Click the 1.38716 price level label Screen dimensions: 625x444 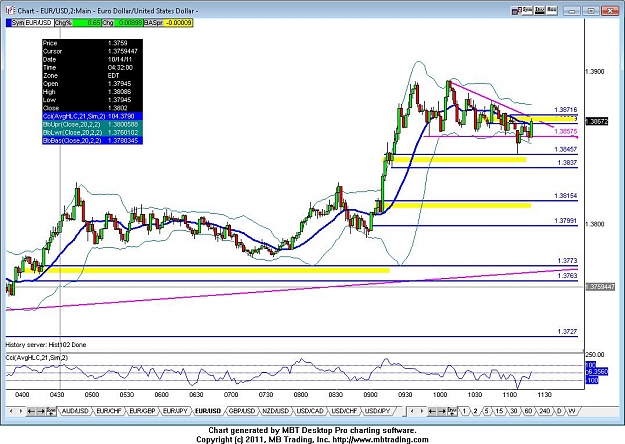point(566,110)
